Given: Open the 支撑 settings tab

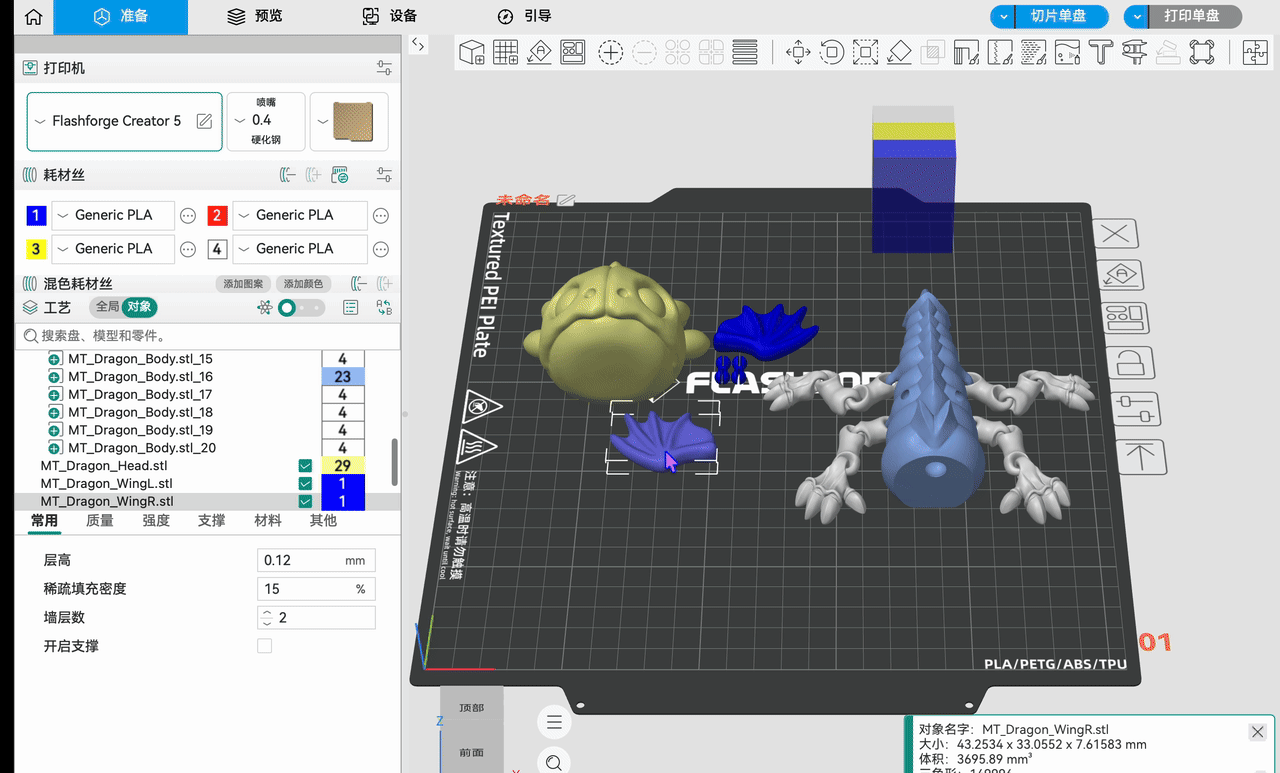Looking at the screenshot, I should (x=211, y=521).
